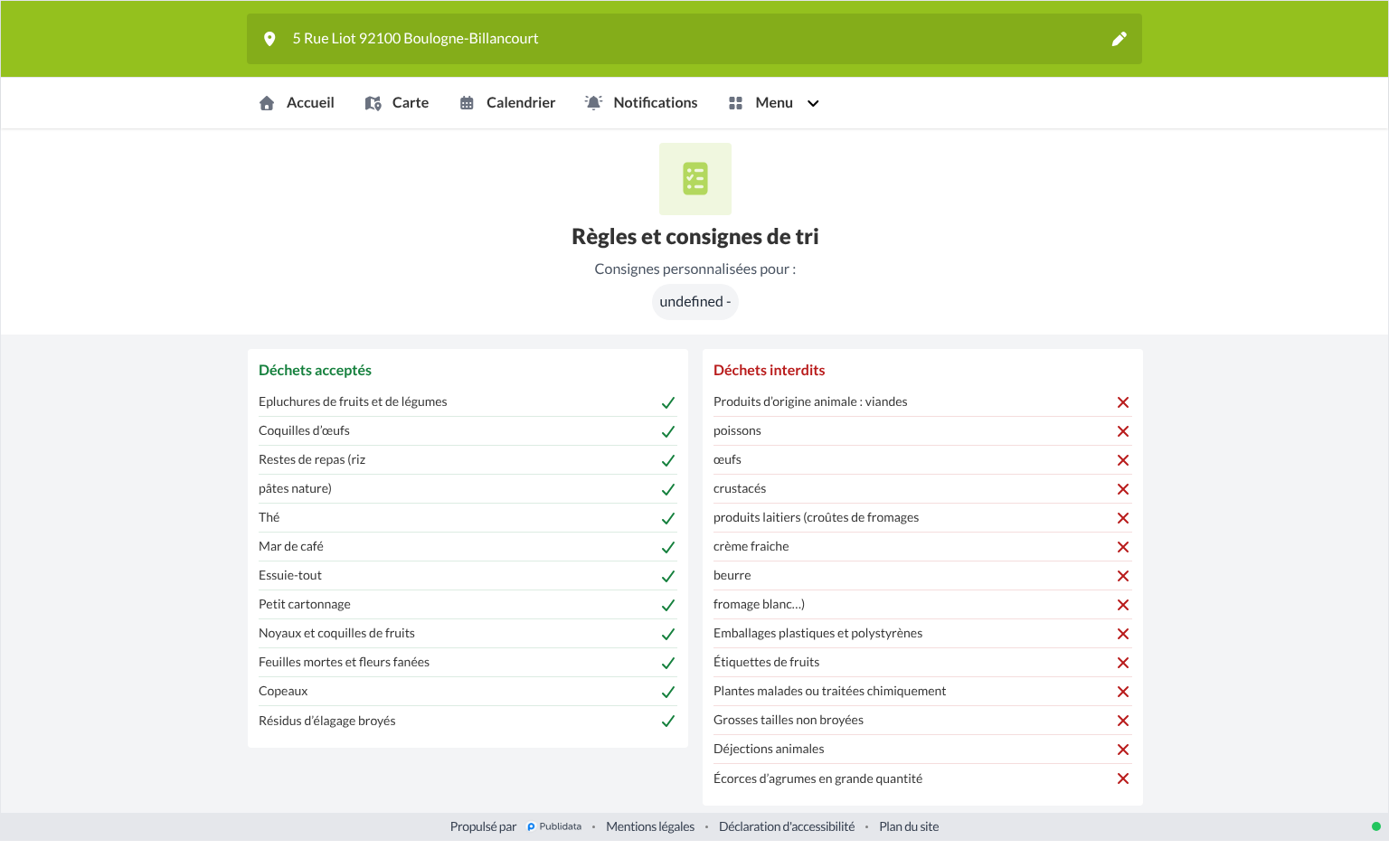Click the 'undefined -' chip
Image resolution: width=1389 pixels, height=868 pixels.
(x=695, y=302)
